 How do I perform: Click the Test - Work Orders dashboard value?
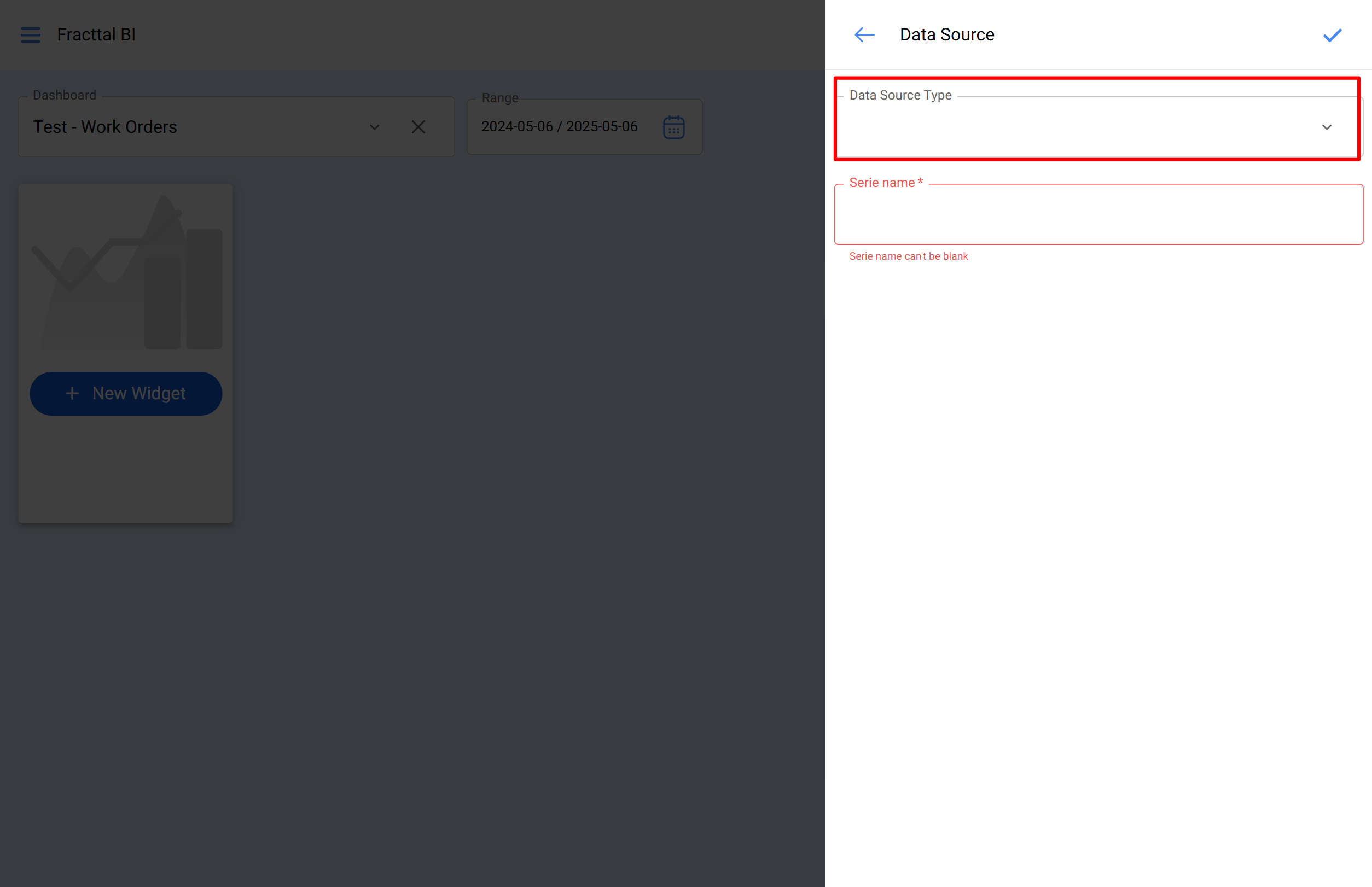click(105, 127)
